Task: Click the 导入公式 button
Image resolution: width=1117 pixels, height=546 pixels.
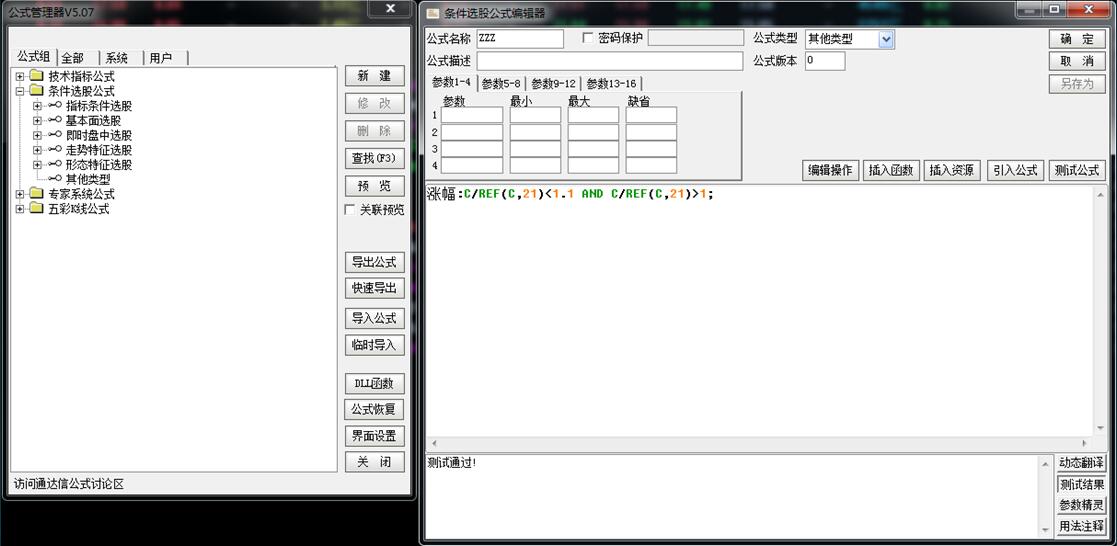Action: (x=375, y=318)
